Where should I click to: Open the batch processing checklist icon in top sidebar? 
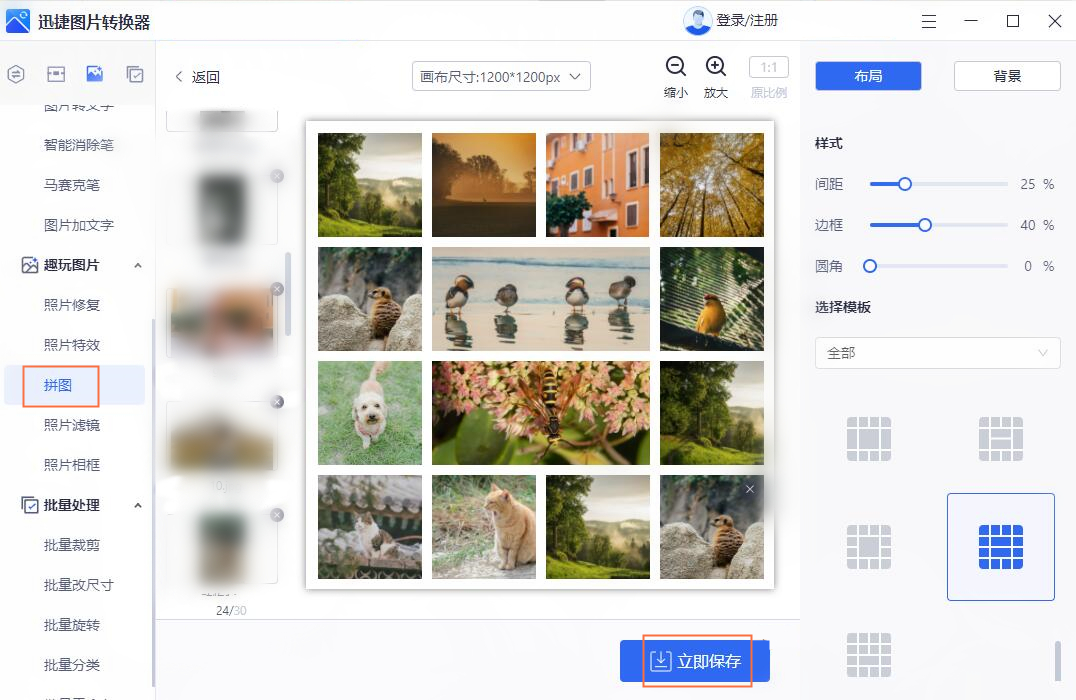point(133,73)
